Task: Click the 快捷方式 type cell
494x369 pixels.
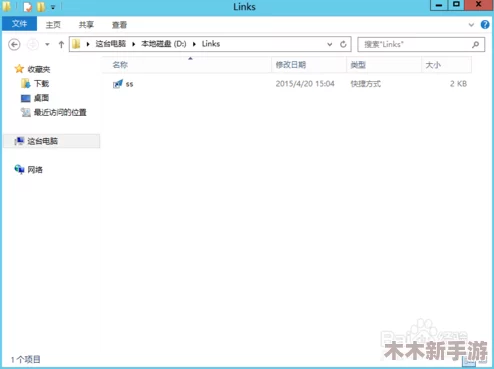Action: click(365, 84)
